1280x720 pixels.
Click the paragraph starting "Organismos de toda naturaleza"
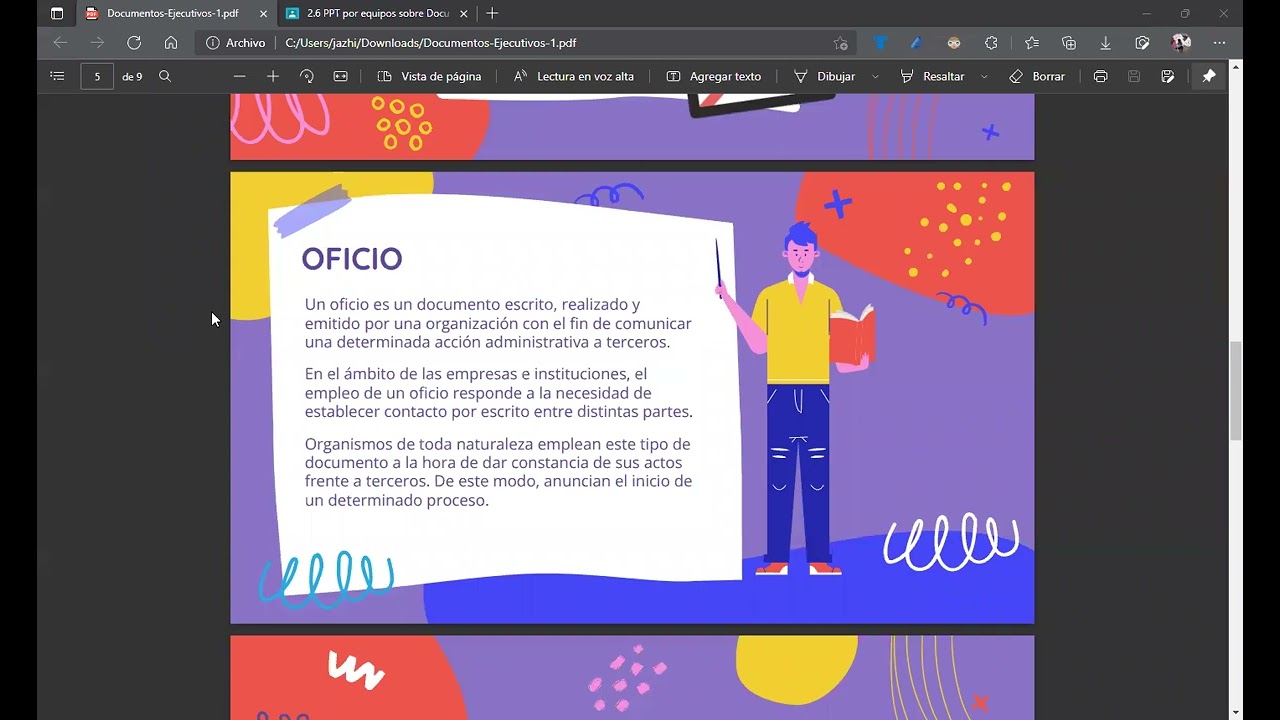click(x=498, y=472)
